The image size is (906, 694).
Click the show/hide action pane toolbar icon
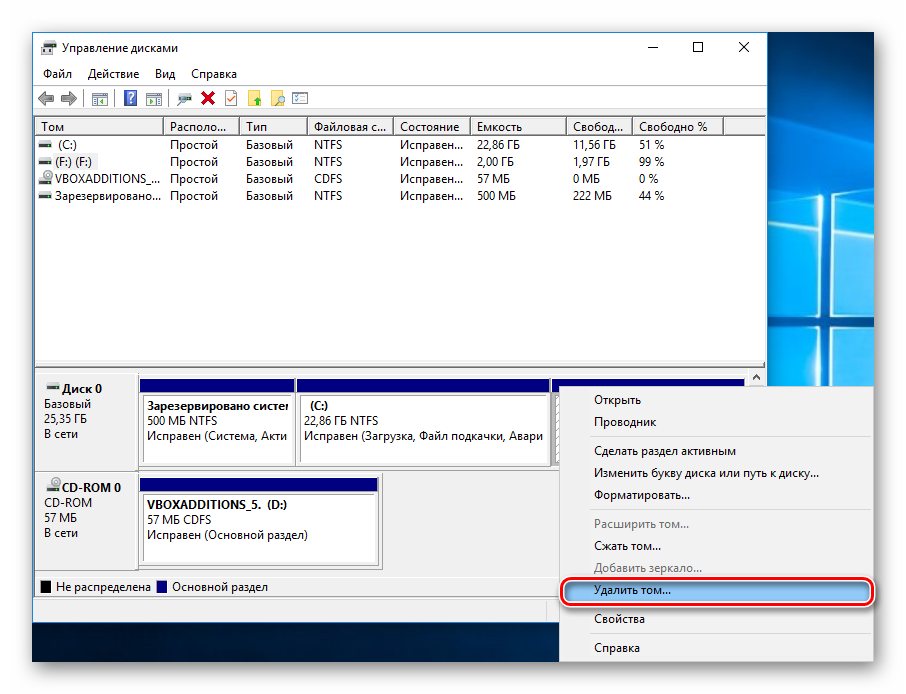(x=154, y=98)
